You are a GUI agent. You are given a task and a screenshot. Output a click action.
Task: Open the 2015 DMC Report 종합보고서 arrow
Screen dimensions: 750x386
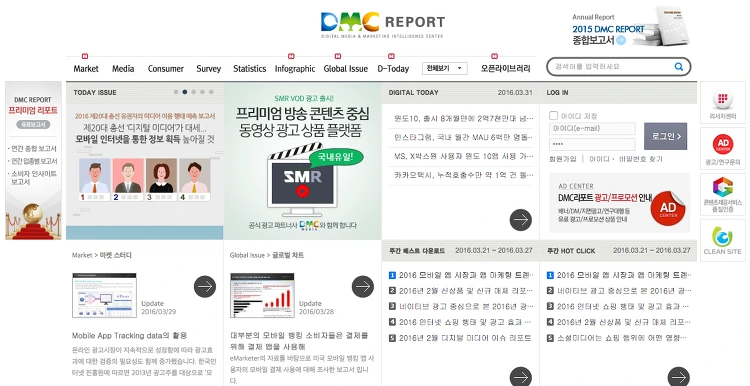point(621,41)
